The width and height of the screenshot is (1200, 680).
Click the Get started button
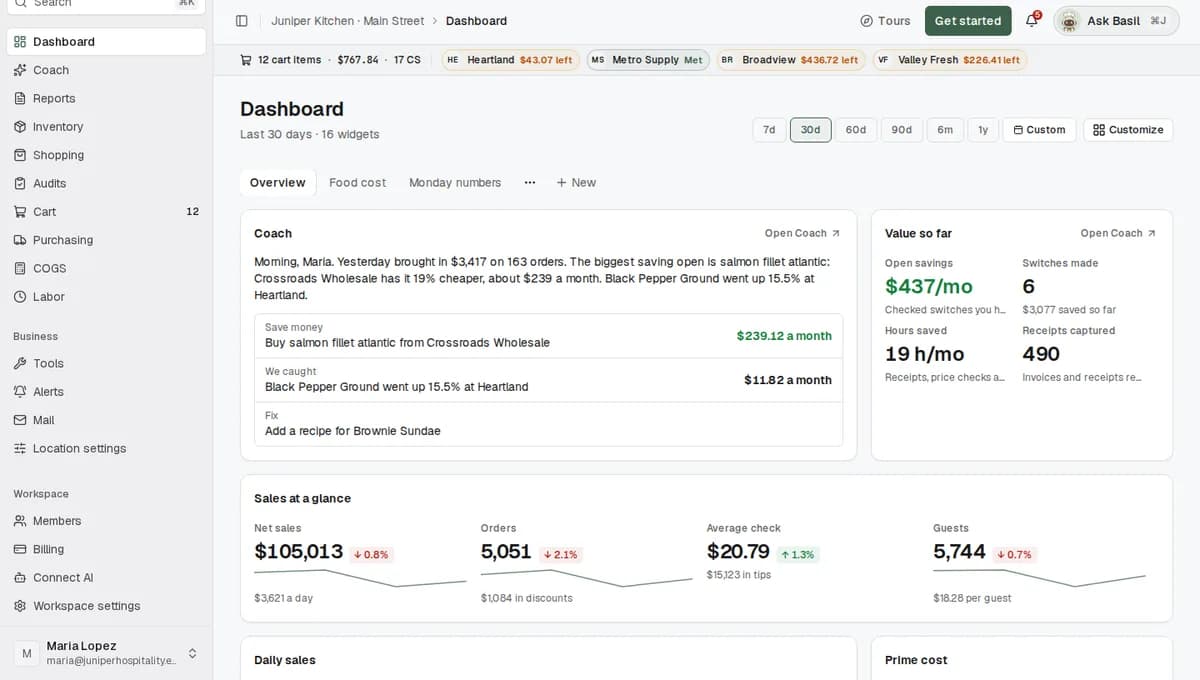click(968, 21)
